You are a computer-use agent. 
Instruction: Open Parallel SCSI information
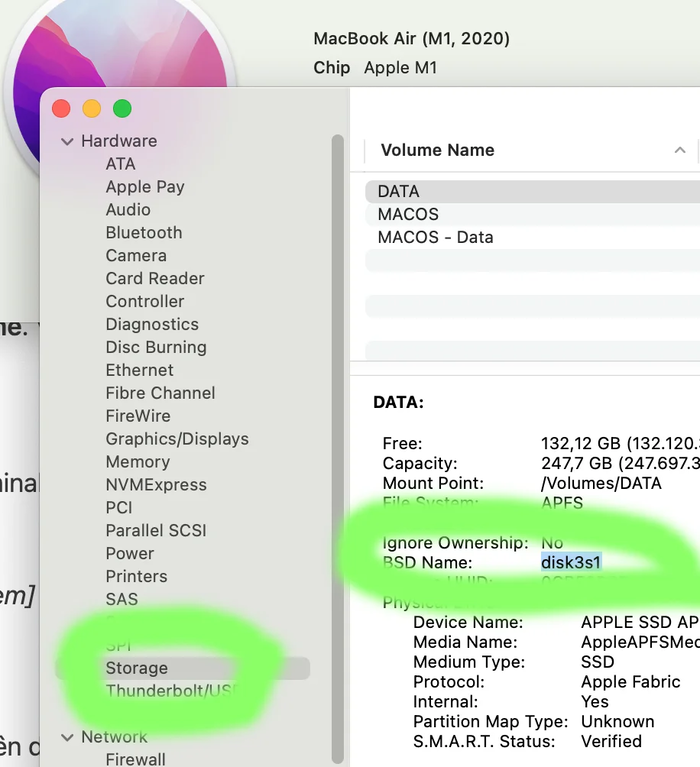tap(156, 531)
